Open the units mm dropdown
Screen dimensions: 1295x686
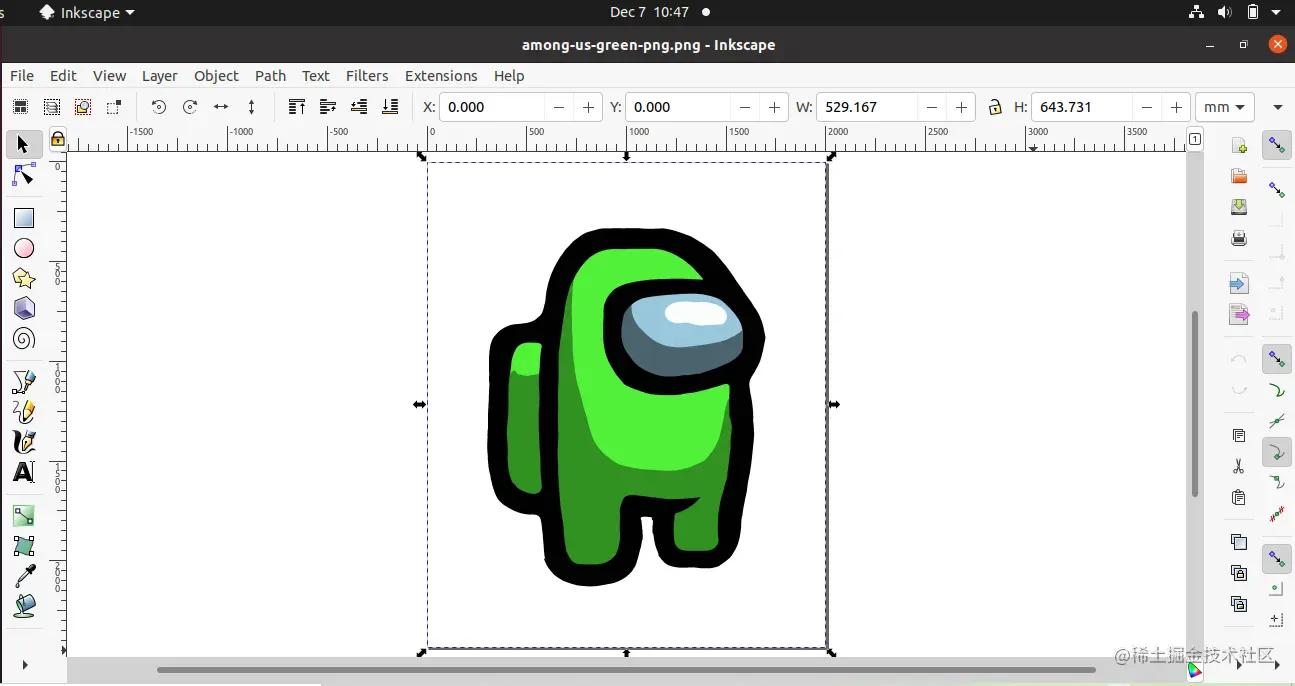coord(1225,107)
